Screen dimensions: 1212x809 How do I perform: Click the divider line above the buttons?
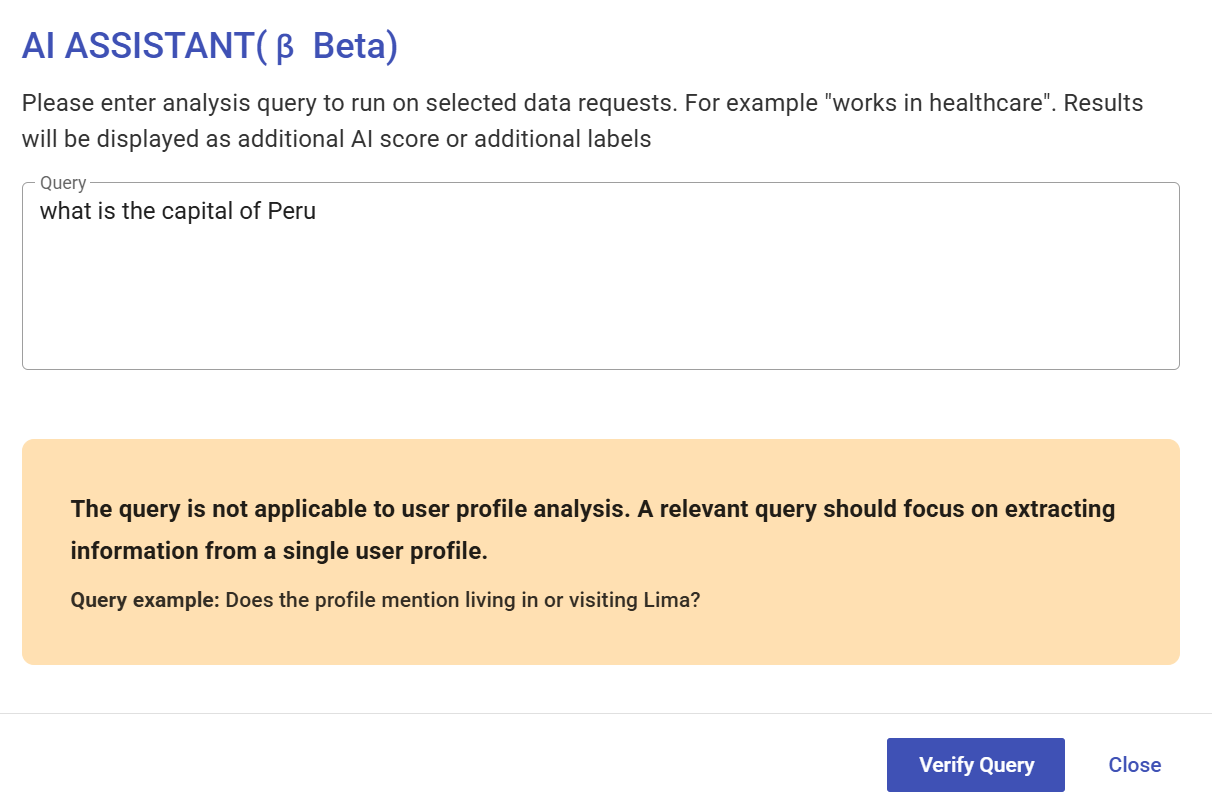point(600,713)
